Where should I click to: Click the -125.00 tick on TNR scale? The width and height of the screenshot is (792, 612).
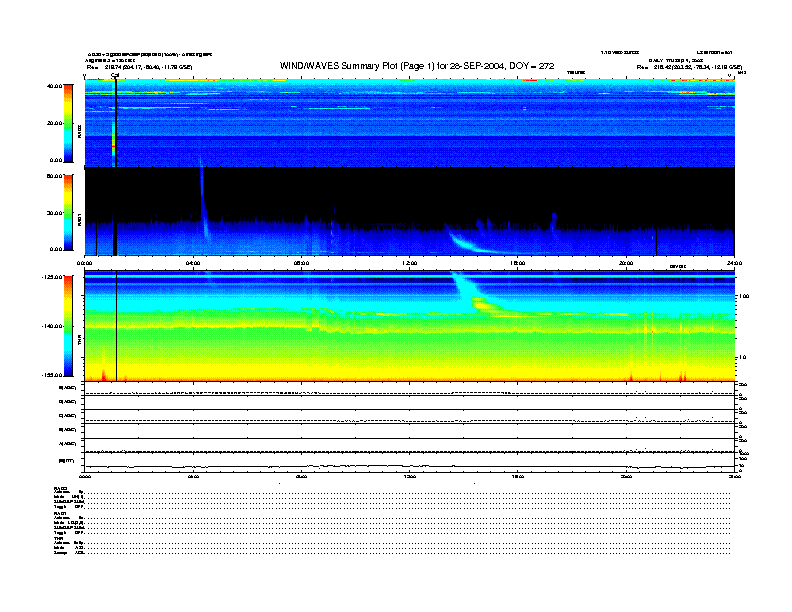(52, 276)
